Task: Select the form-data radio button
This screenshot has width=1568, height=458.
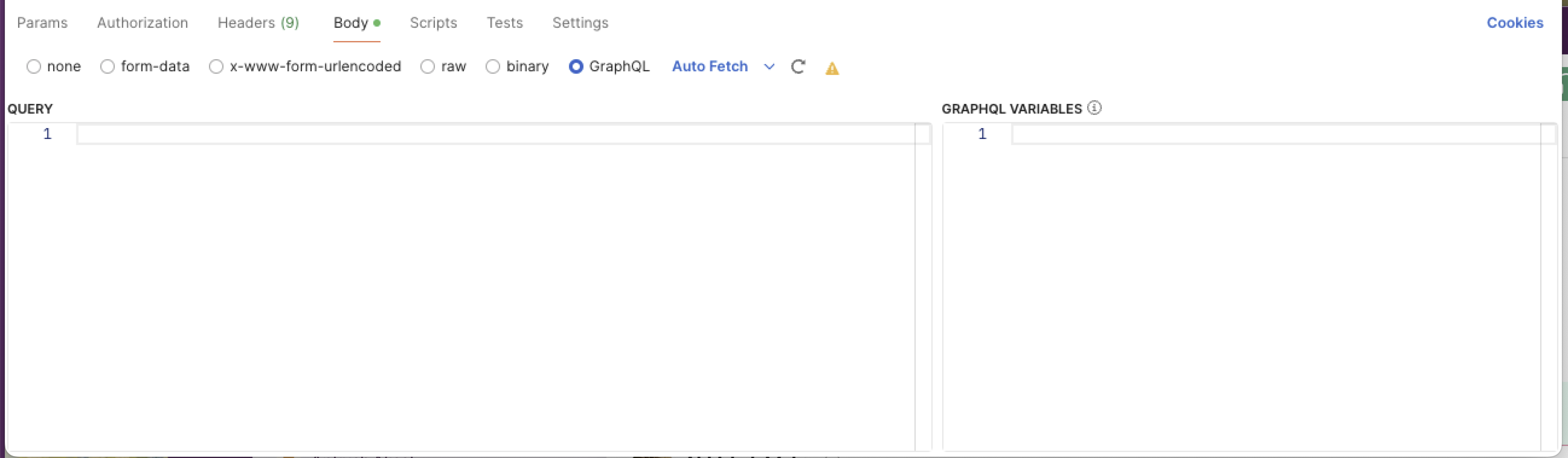Action: 107,66
